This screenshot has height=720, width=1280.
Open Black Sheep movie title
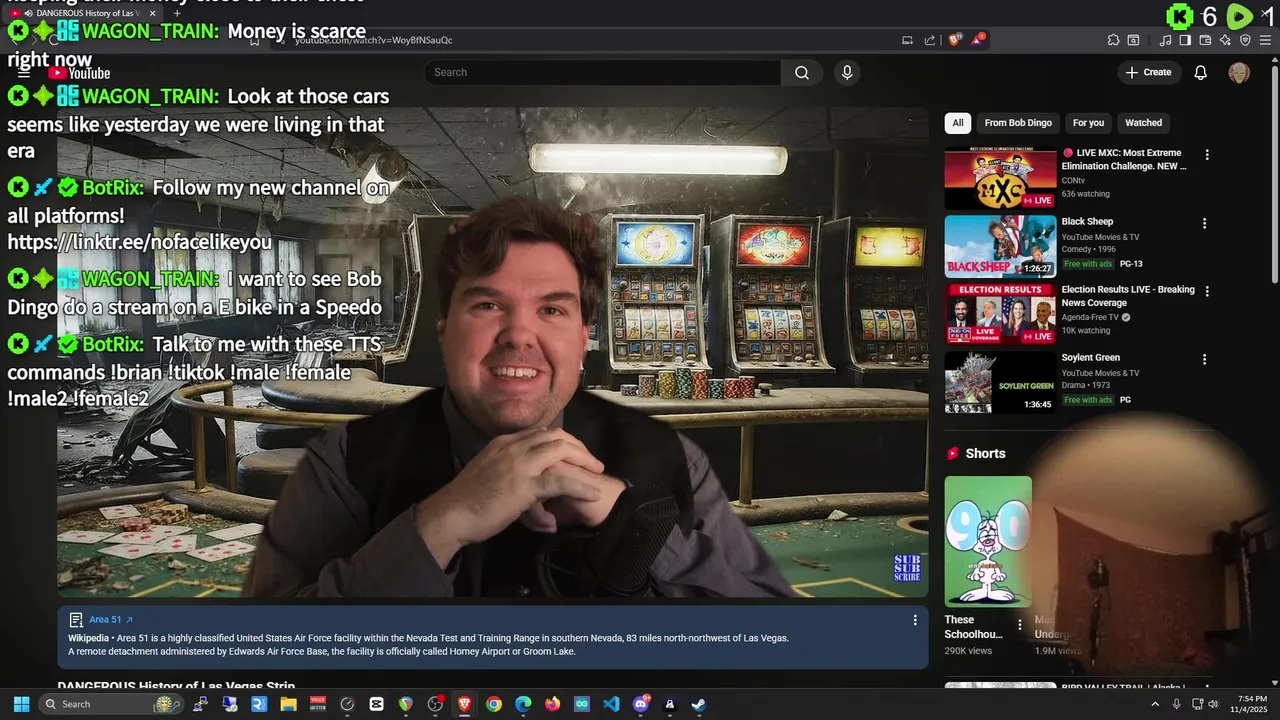pos(1087,222)
